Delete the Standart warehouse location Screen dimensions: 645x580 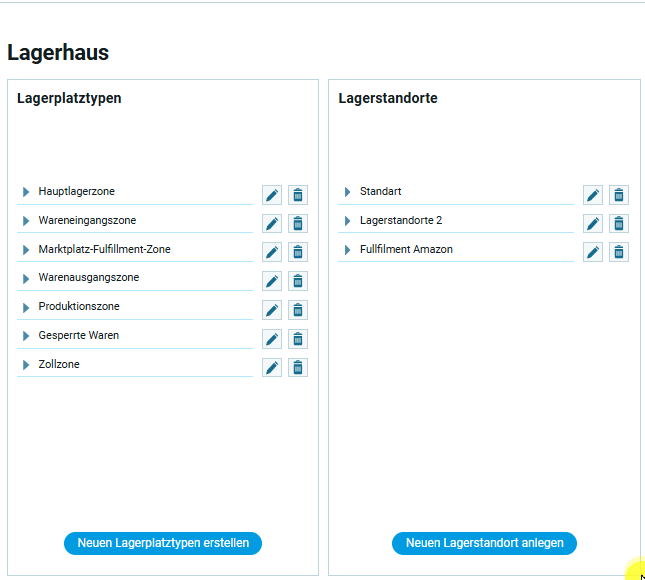pos(619,195)
